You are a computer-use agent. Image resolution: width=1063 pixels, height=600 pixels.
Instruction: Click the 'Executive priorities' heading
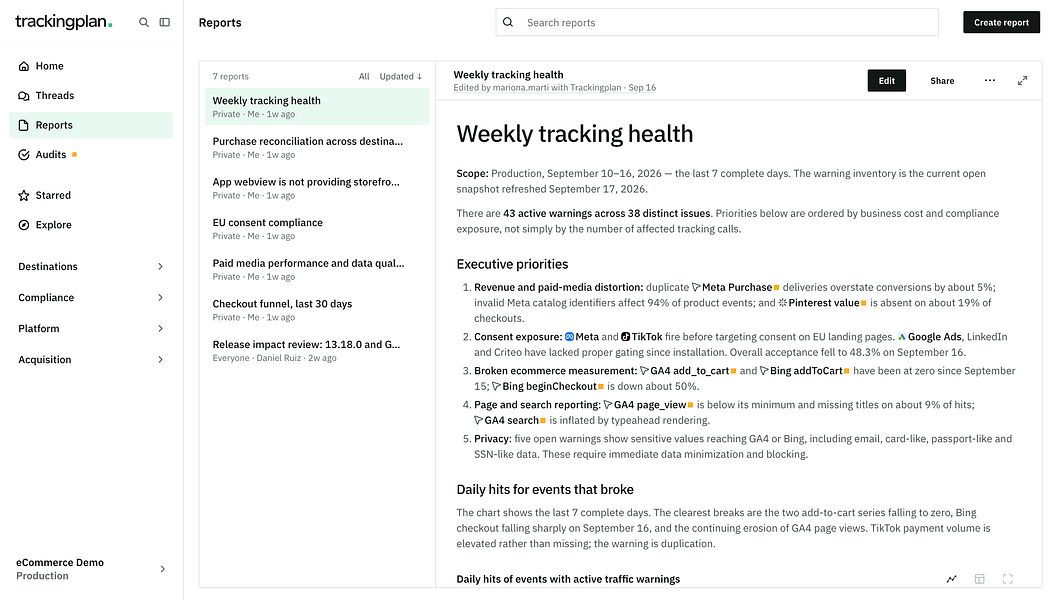click(x=513, y=264)
